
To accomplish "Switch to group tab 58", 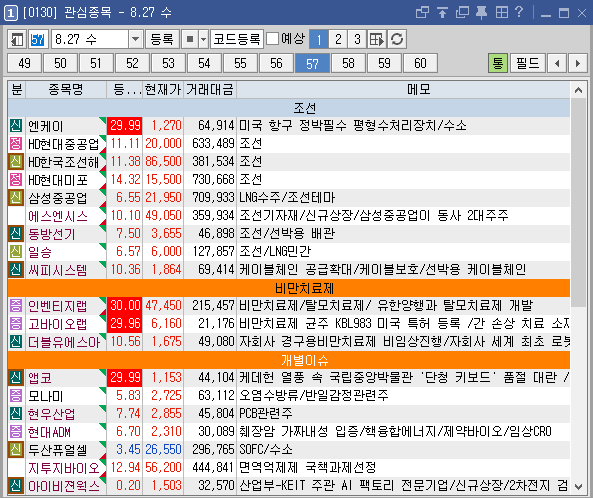I will click(x=348, y=63).
